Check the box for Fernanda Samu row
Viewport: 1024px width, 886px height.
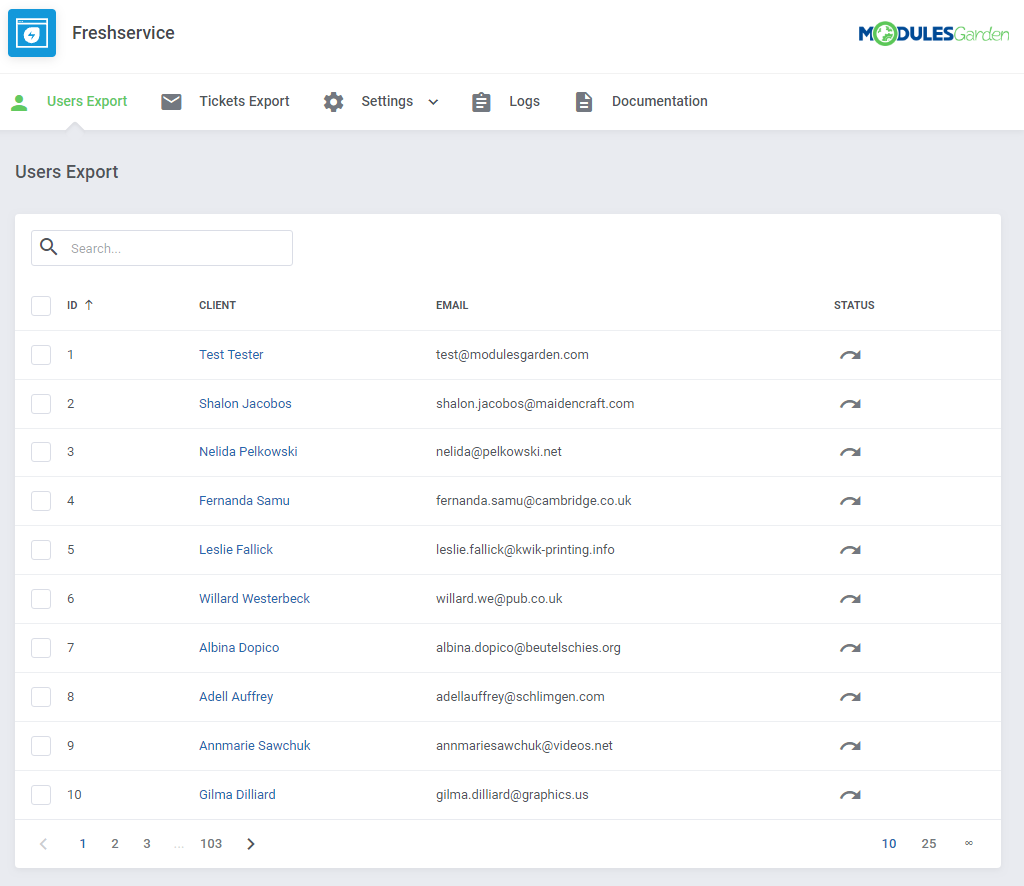pos(41,501)
